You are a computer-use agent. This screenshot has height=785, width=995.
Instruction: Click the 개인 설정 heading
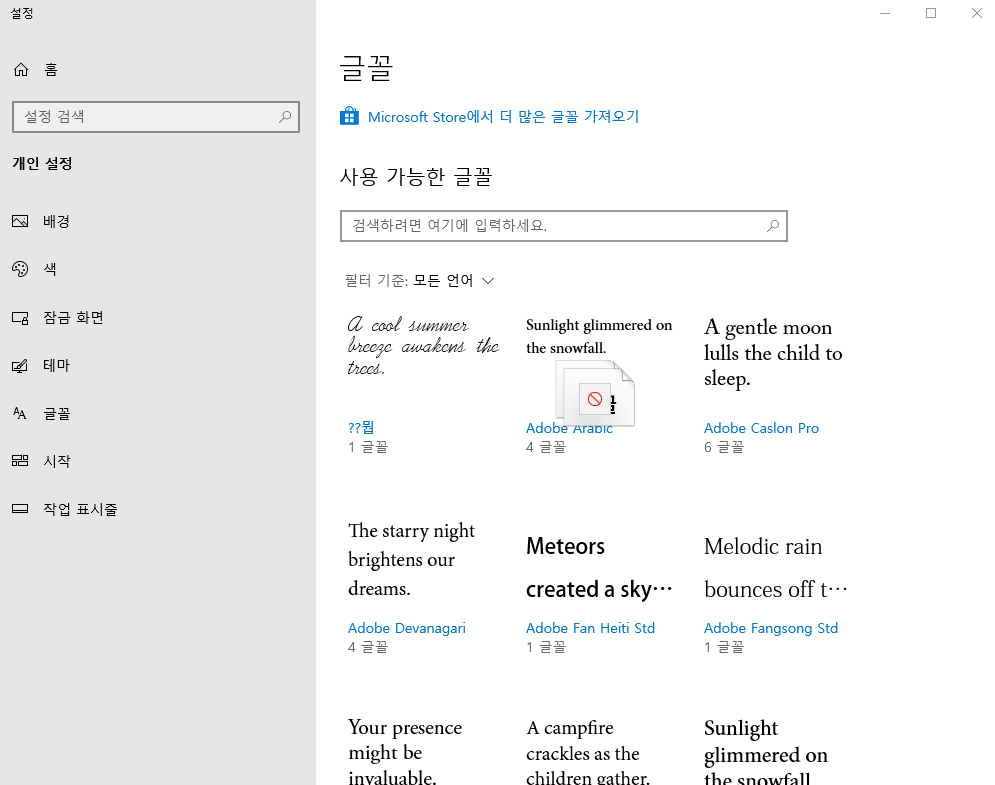click(x=42, y=164)
